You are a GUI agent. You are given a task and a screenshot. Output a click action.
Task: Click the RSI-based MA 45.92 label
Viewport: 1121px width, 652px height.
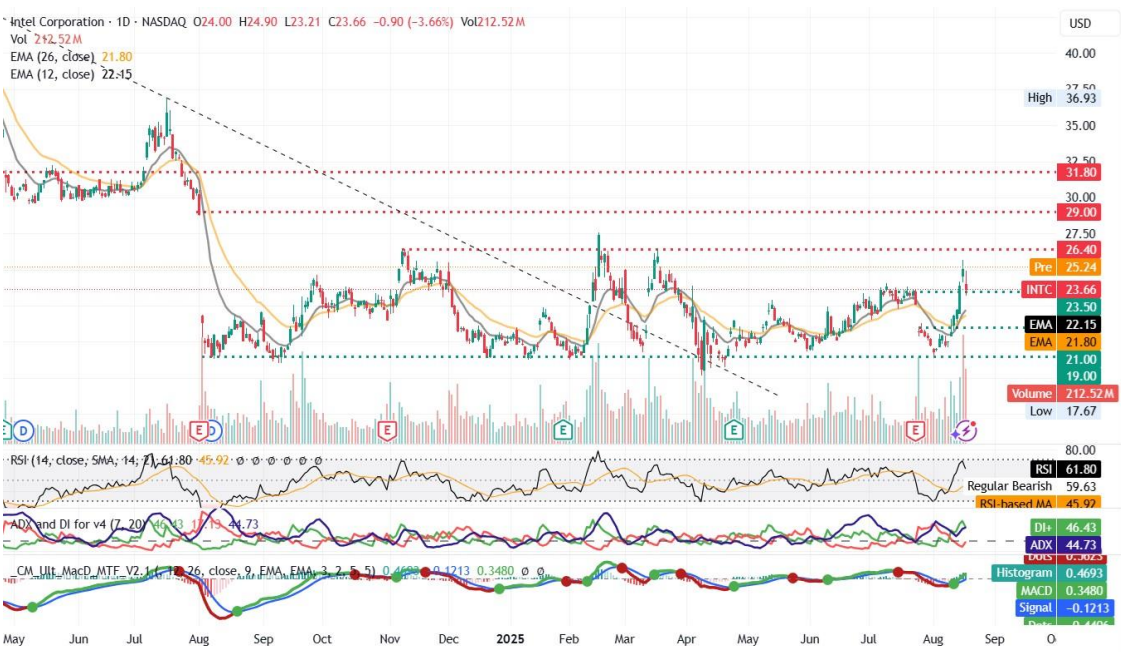[1039, 503]
